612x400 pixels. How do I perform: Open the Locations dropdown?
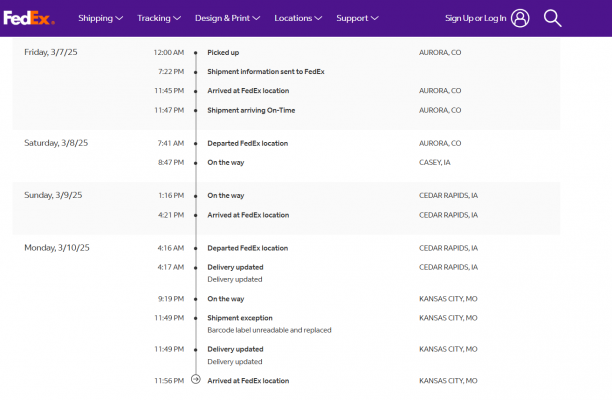[x=298, y=18]
